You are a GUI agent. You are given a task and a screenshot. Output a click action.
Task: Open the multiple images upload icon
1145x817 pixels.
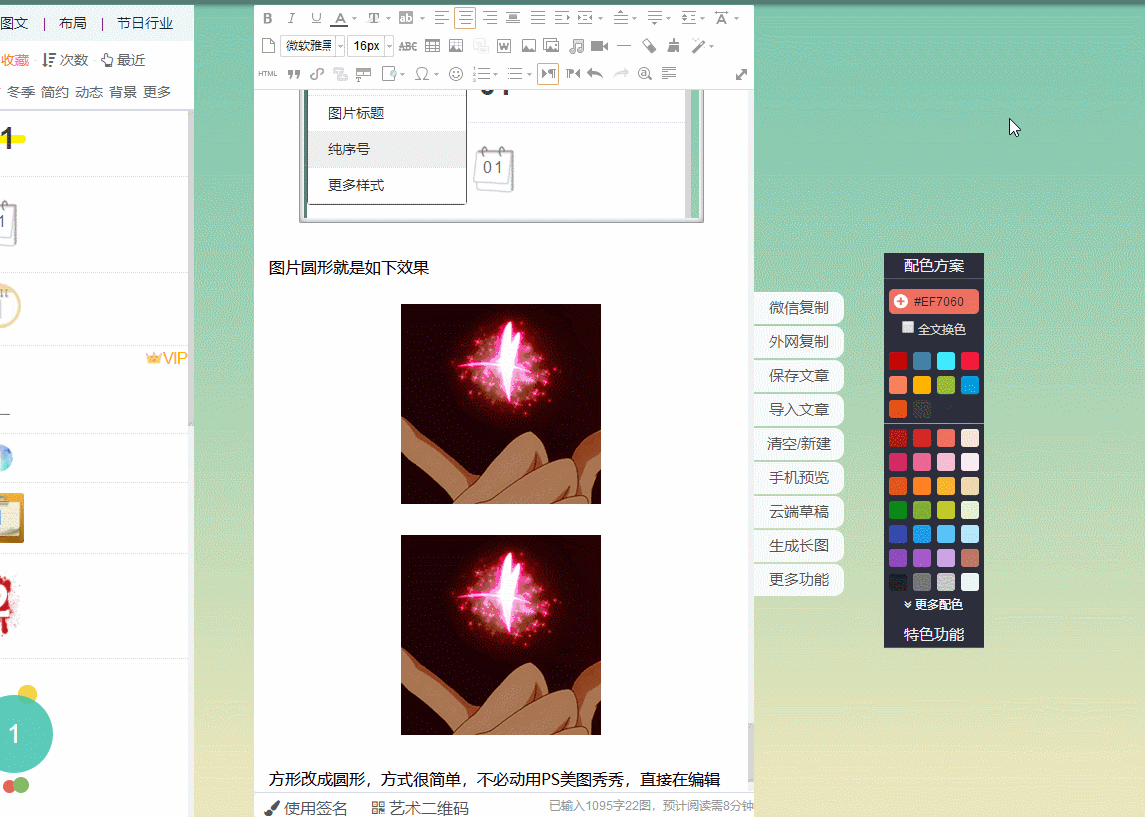(552, 46)
